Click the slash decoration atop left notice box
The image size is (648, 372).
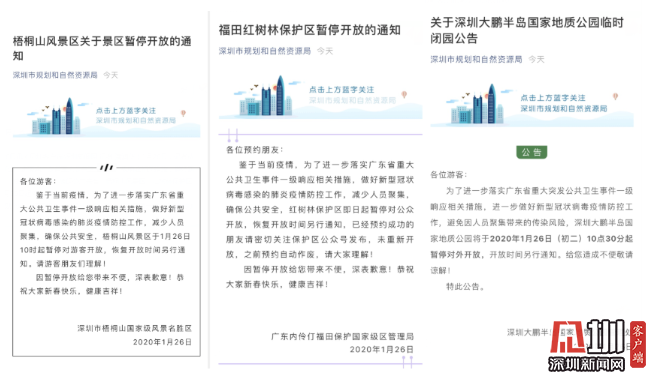pos(106,167)
